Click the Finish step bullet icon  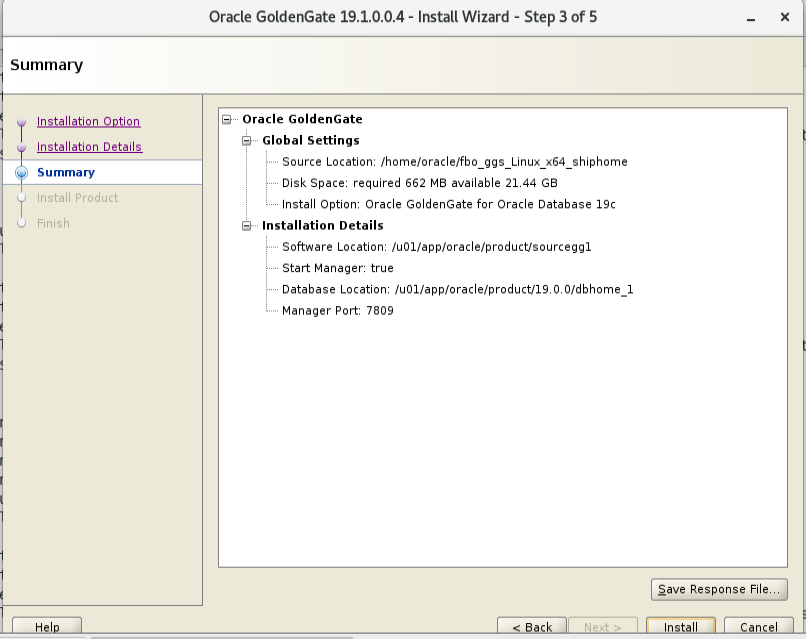(22, 223)
